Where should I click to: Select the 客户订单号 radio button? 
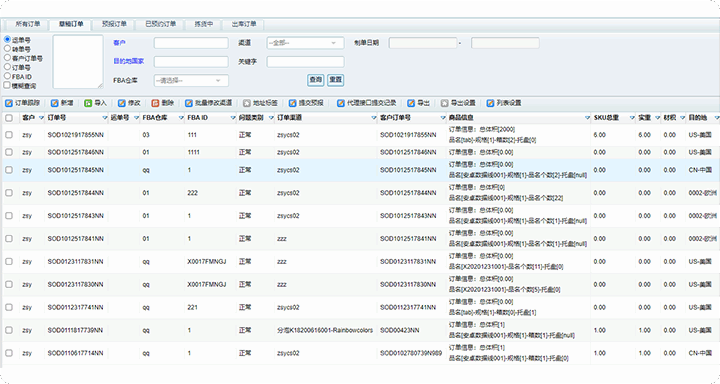(7, 58)
